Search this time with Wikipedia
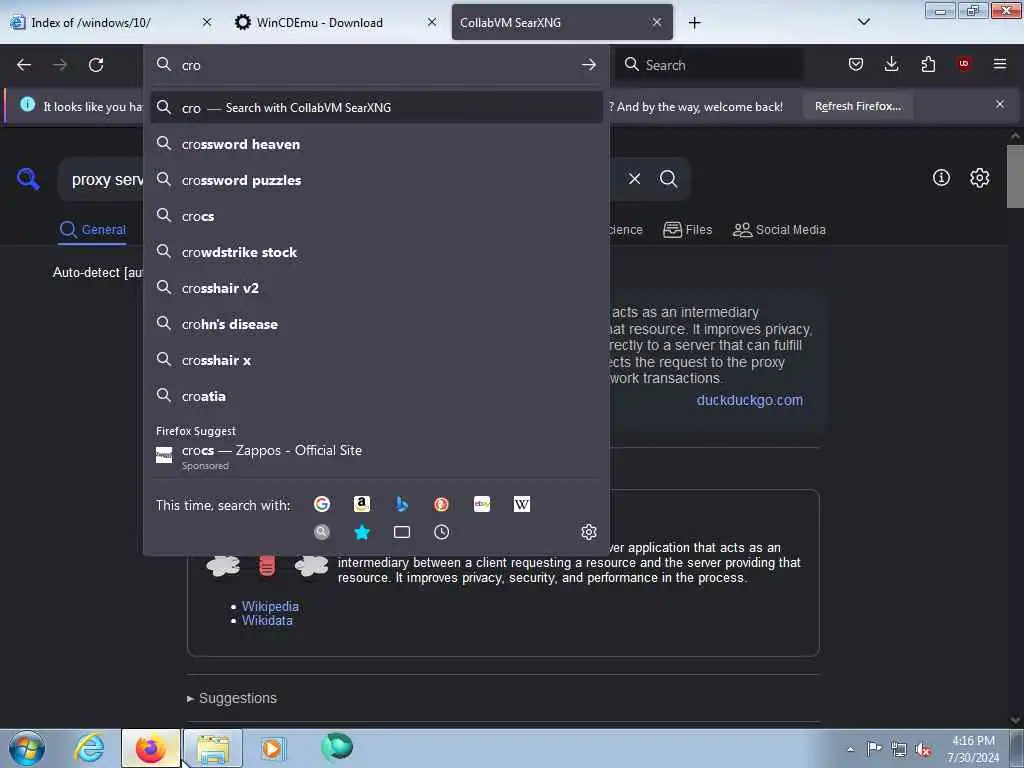This screenshot has height=768, width=1024. point(522,504)
